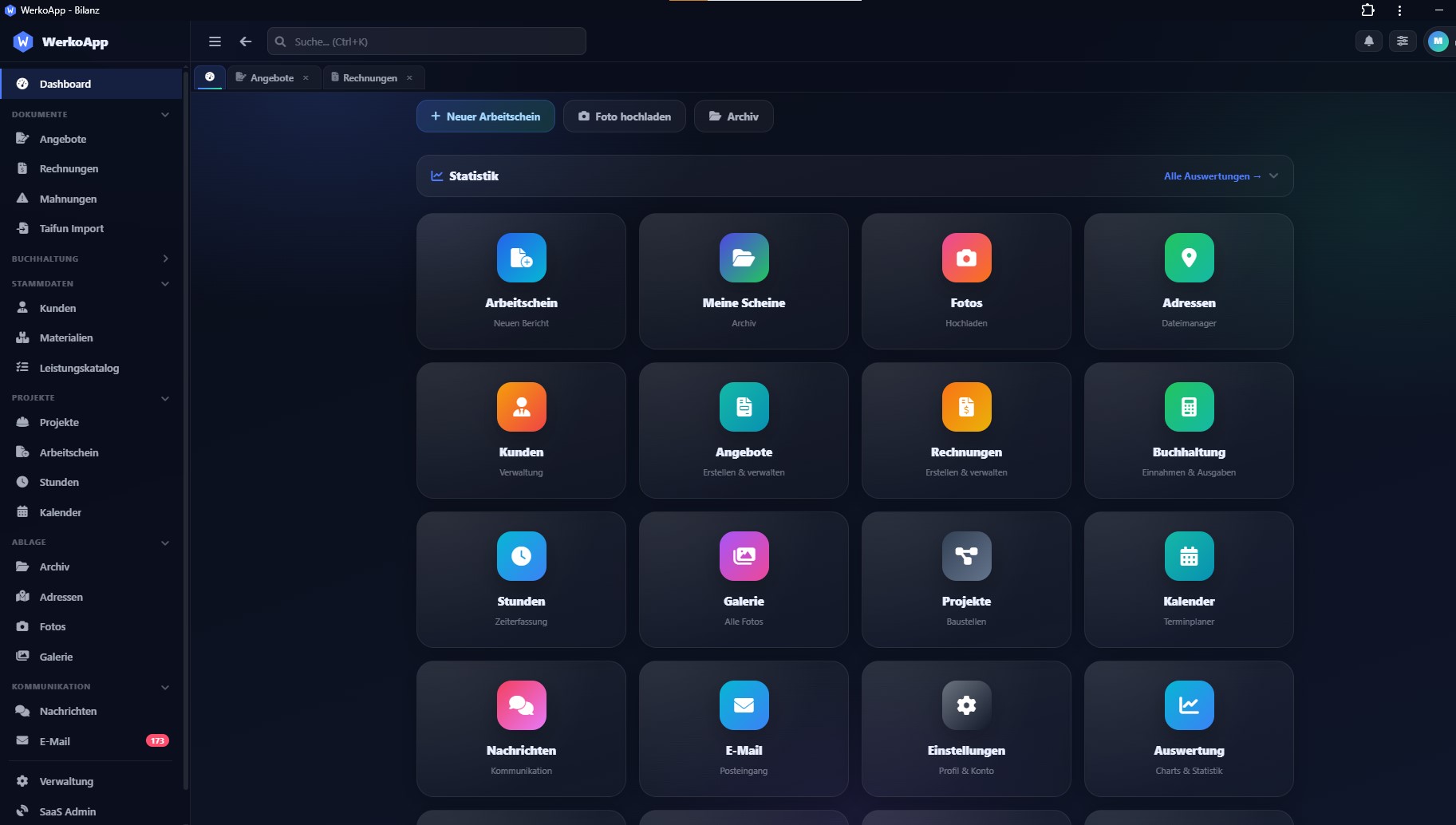Image resolution: width=1456 pixels, height=825 pixels.
Task: Open the Arbeitschein tile icon
Action: [x=521, y=258]
